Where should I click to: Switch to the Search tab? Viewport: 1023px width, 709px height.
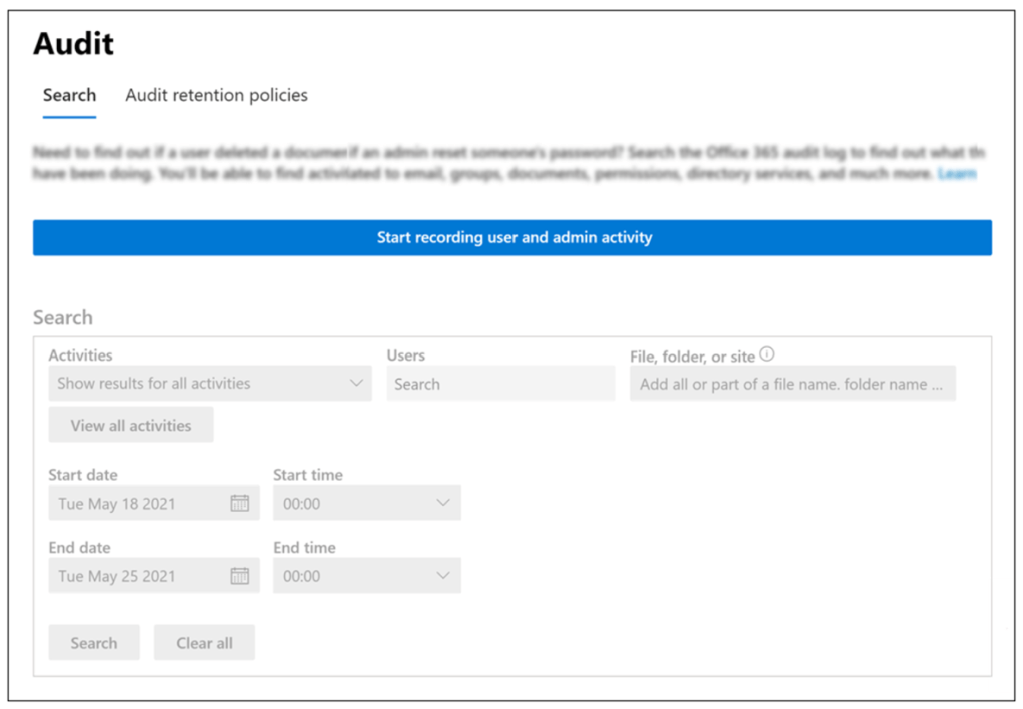point(69,96)
